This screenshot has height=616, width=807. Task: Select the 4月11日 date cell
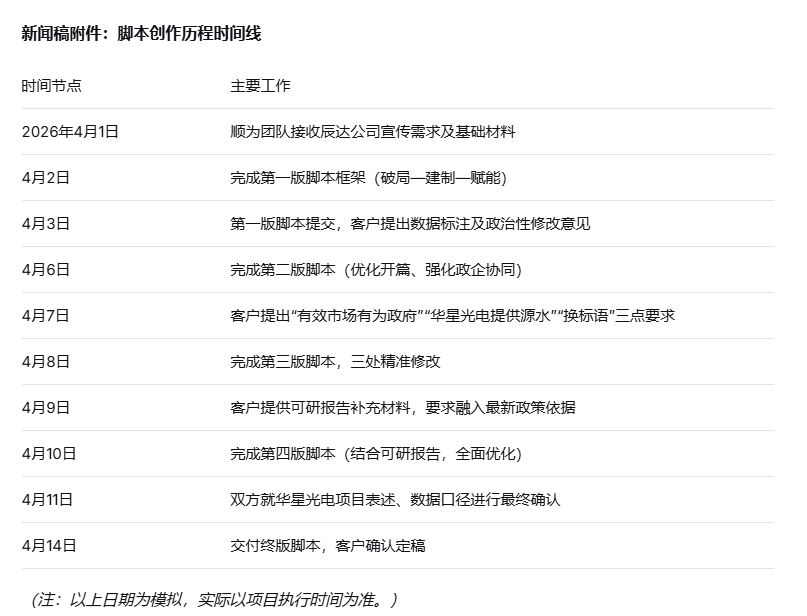pyautogui.click(x=49, y=500)
